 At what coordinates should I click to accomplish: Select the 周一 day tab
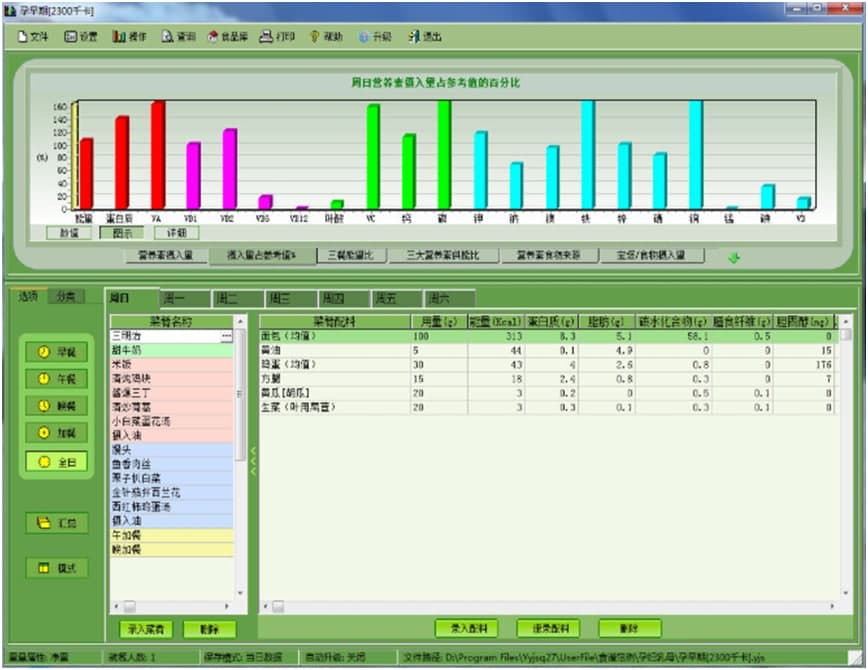point(185,299)
